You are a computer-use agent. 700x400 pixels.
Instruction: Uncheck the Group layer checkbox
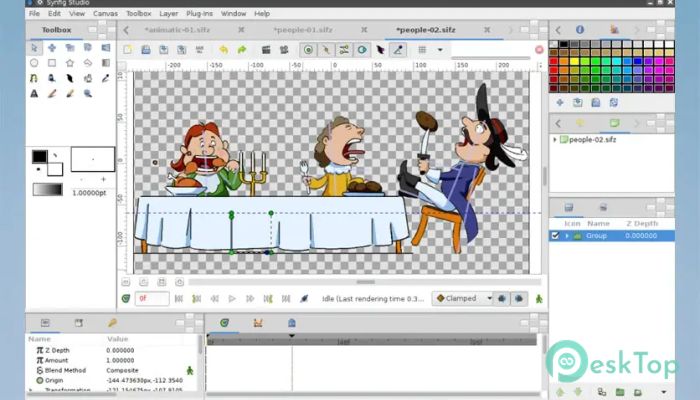[555, 236]
